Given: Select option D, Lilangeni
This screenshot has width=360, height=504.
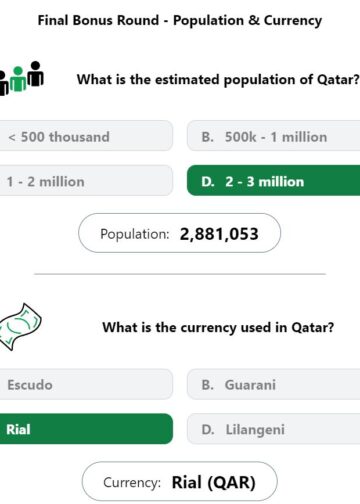Looking at the screenshot, I should 273,429.
